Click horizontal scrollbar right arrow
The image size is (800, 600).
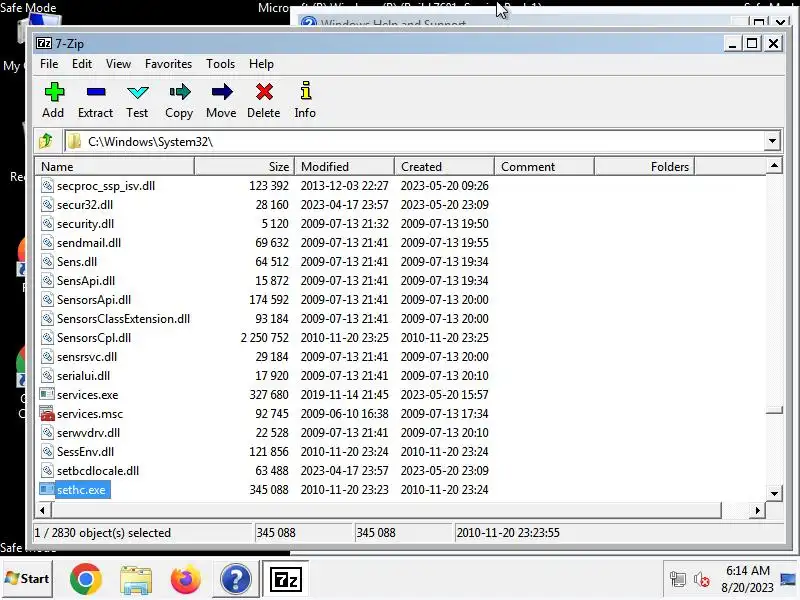(758, 510)
